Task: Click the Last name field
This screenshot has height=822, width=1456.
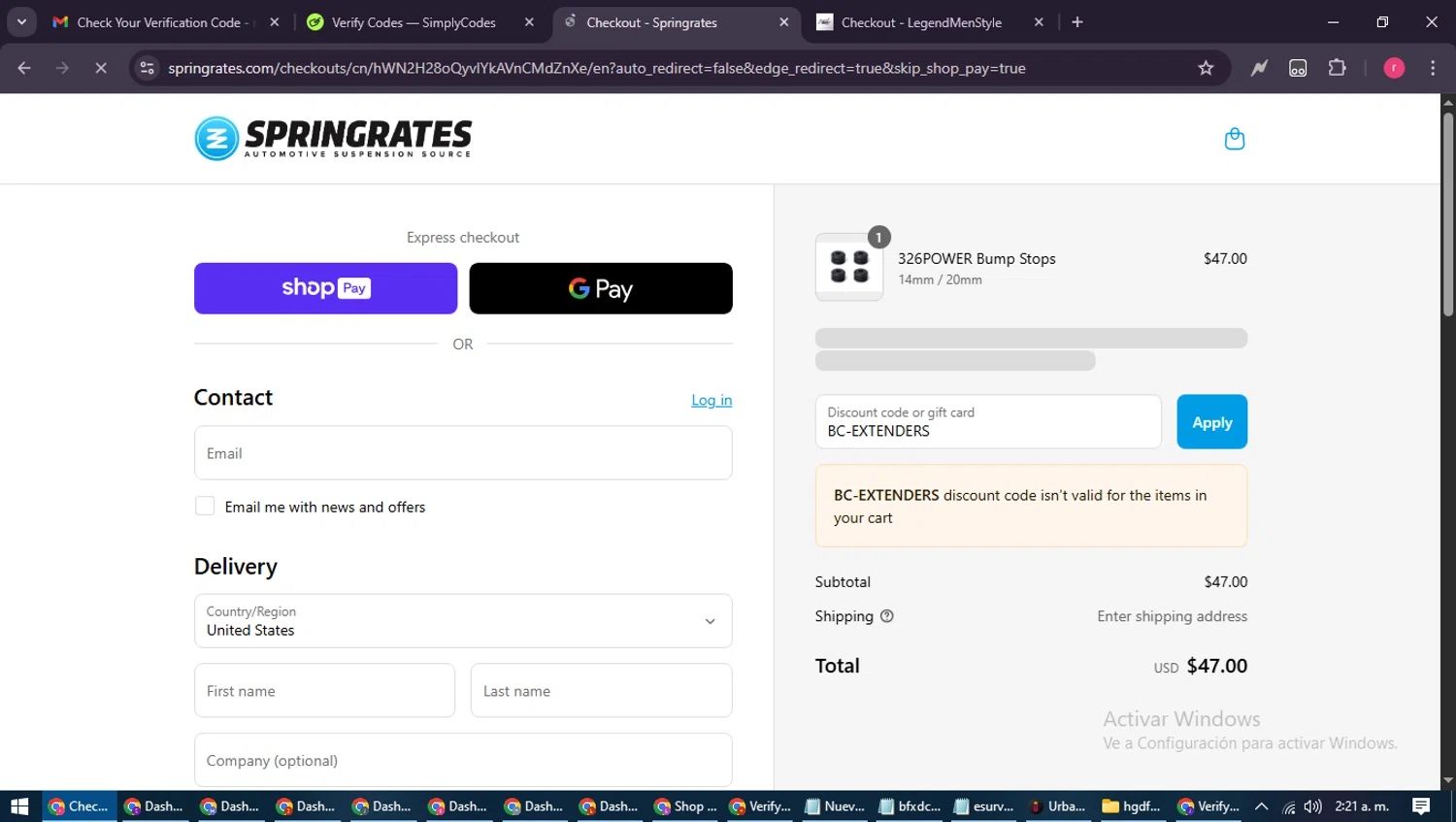Action: [602, 691]
